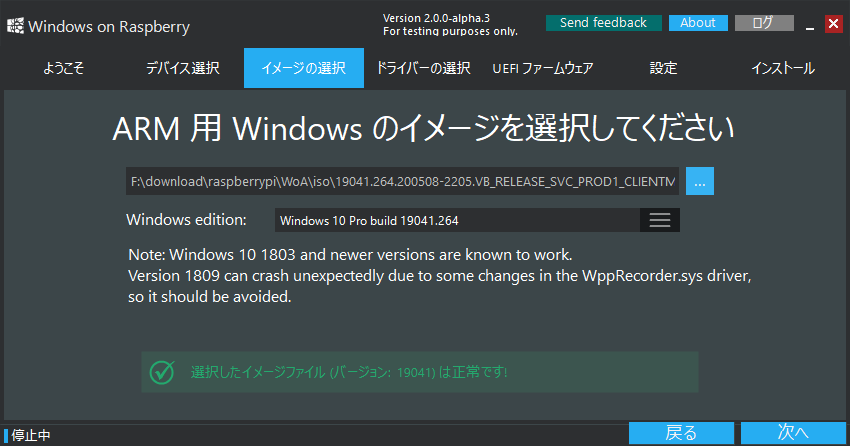Click the 選択したイメージファイル validation message
Viewport: 850px width, 446px height.
pyautogui.click(x=349, y=372)
